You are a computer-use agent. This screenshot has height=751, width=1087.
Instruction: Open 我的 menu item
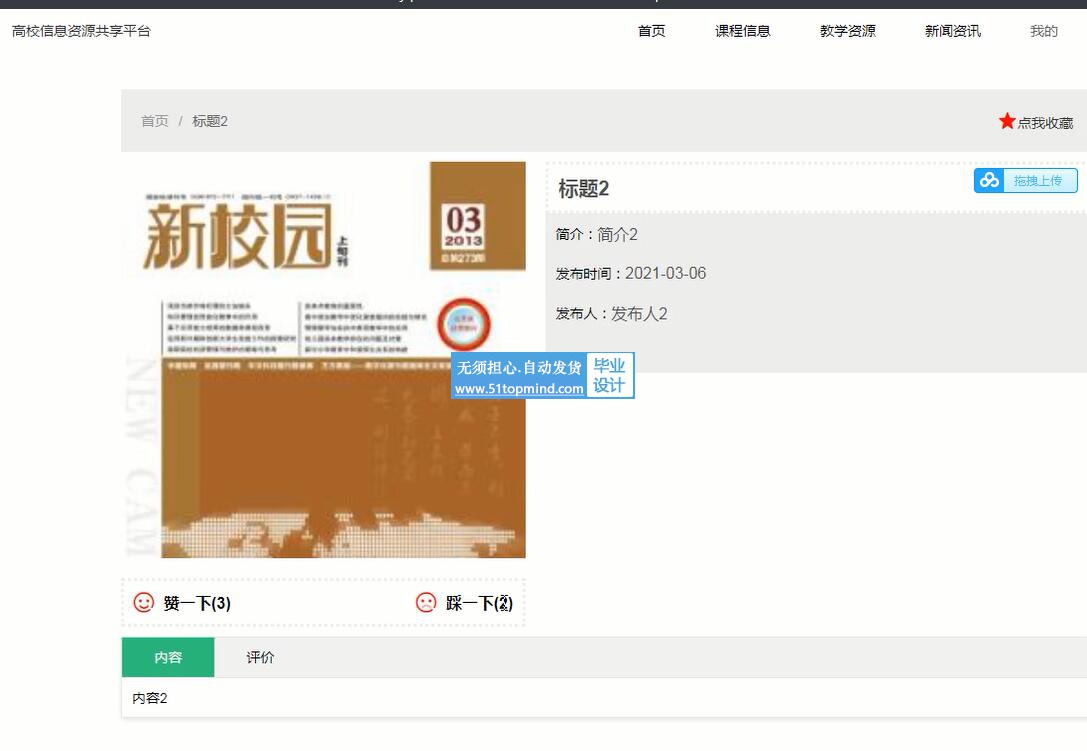(x=1043, y=31)
